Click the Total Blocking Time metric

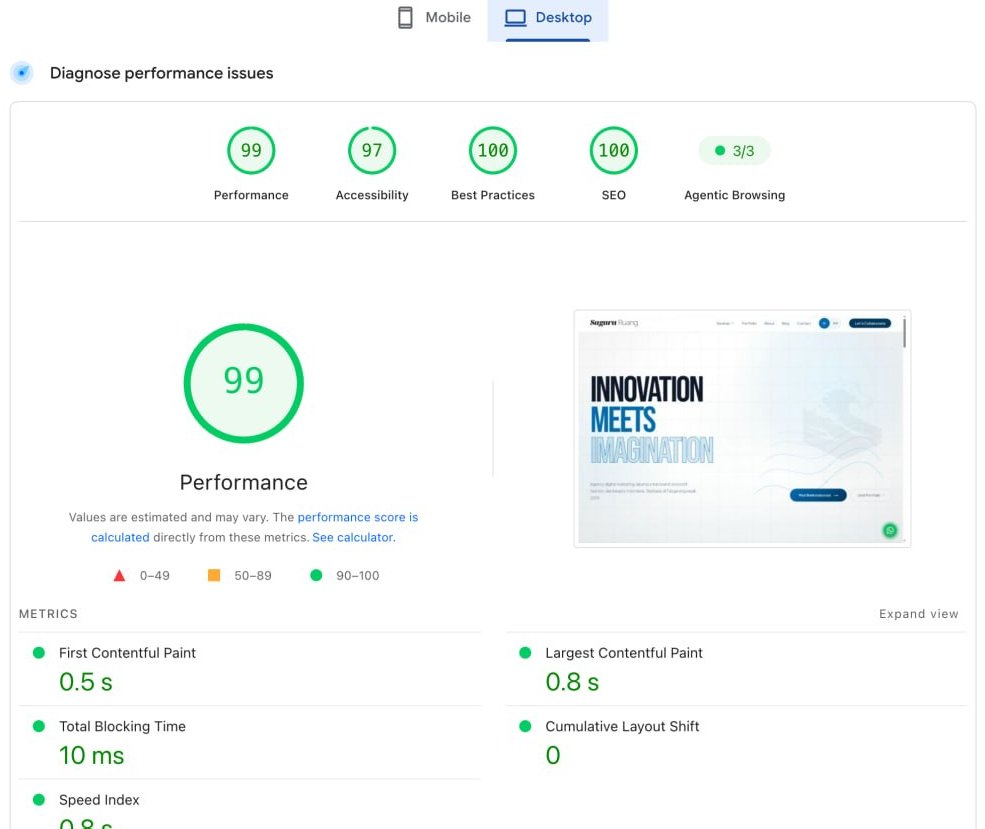[x=122, y=727]
